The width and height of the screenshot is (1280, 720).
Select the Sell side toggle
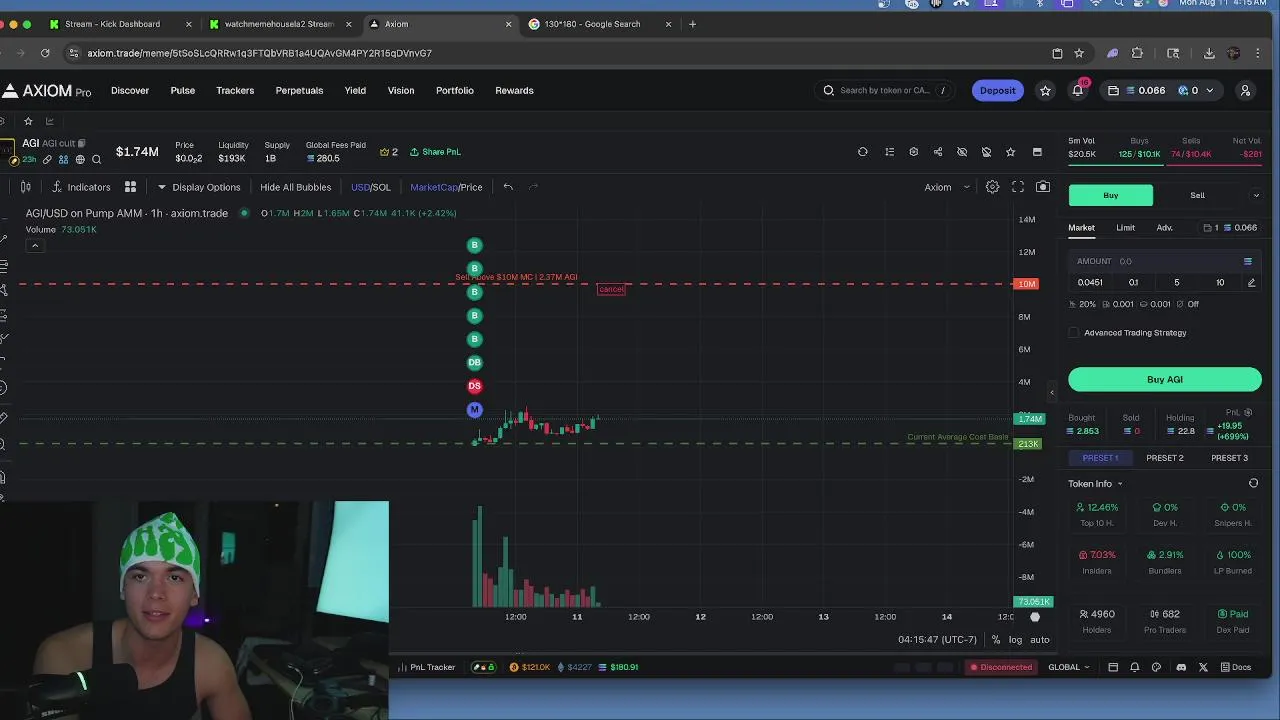click(x=1197, y=195)
